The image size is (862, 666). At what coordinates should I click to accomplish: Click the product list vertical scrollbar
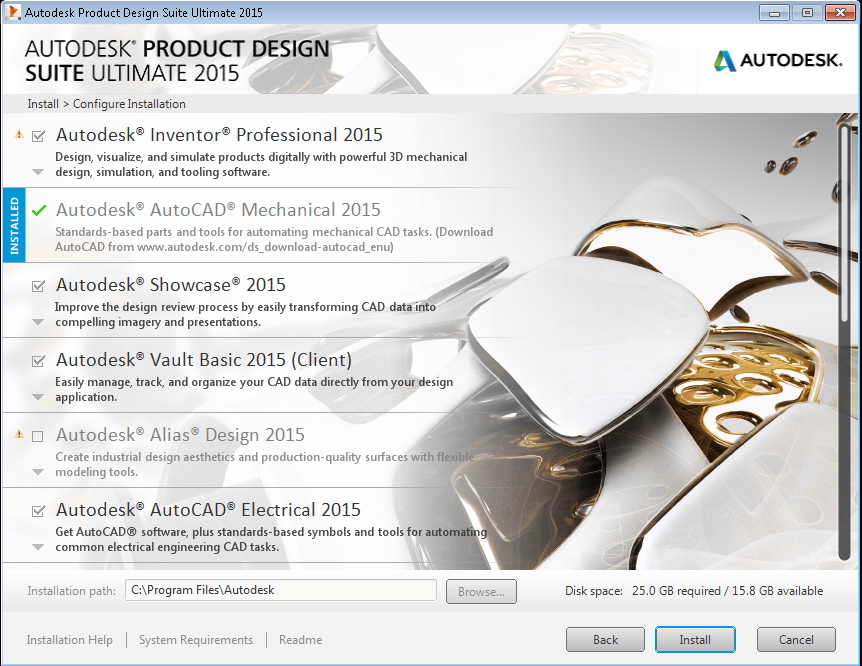pos(845,341)
